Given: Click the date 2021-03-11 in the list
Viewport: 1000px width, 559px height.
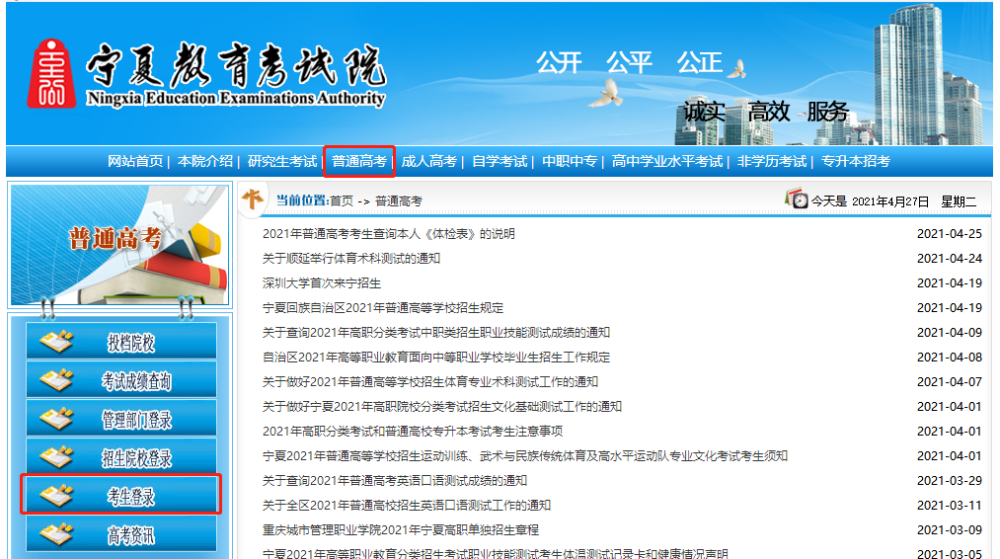Looking at the screenshot, I should coord(949,505).
